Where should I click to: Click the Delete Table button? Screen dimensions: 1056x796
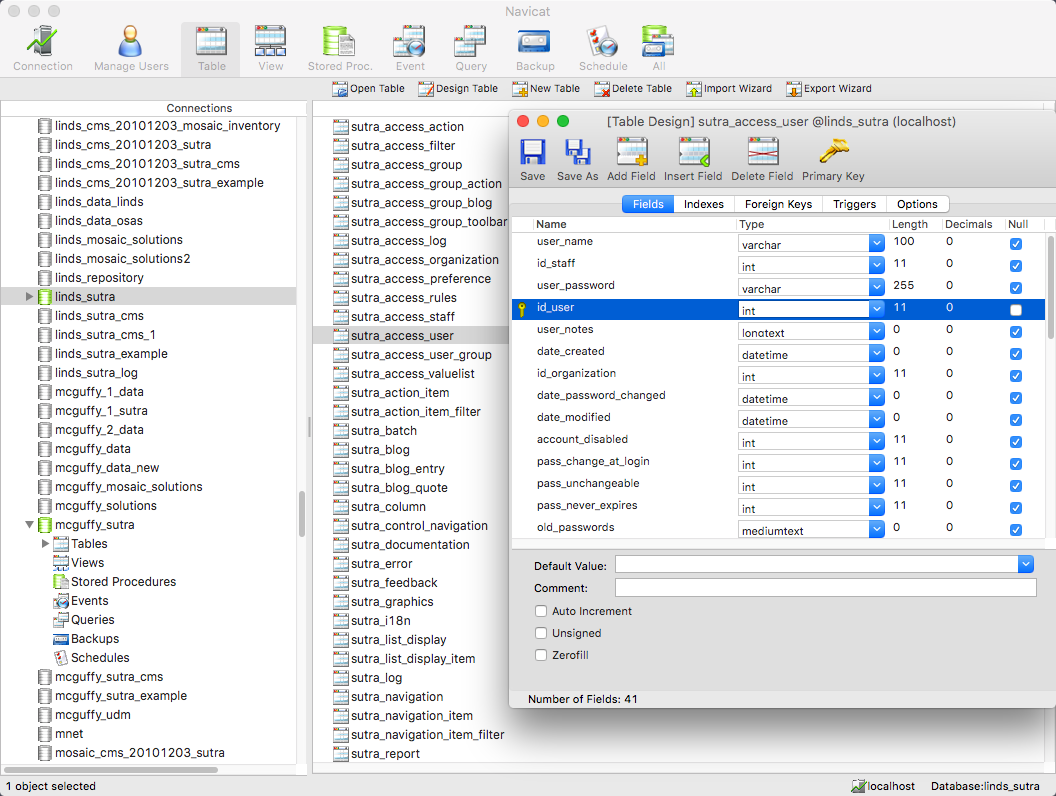(633, 88)
